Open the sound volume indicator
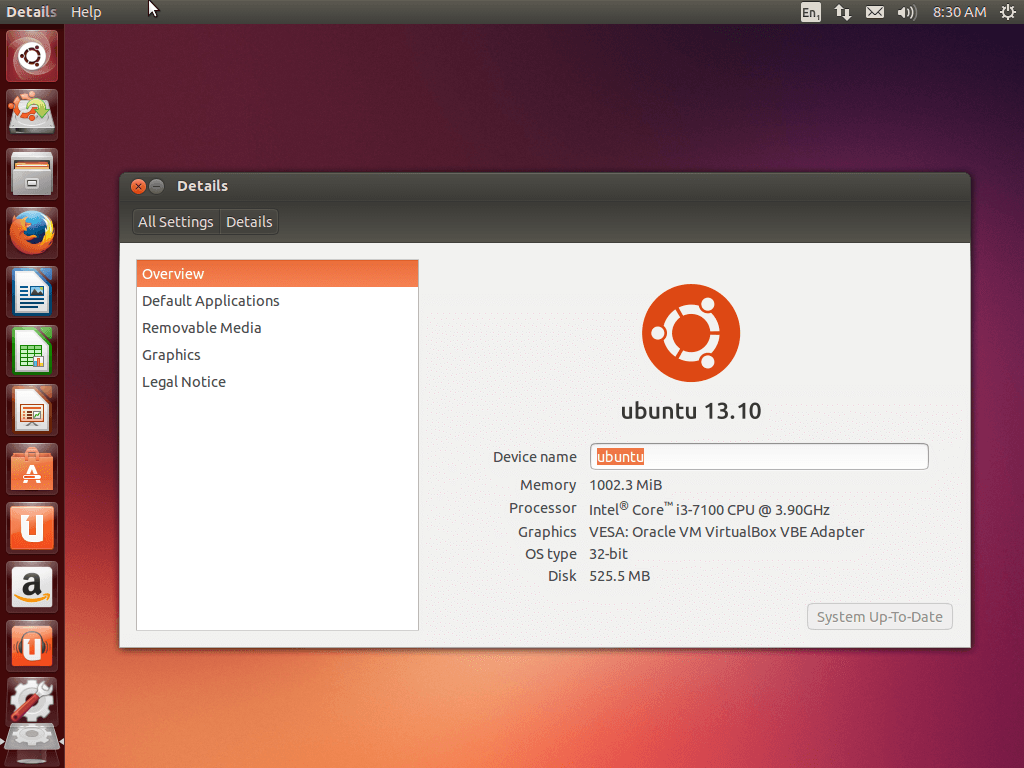1024x768 pixels. (907, 12)
